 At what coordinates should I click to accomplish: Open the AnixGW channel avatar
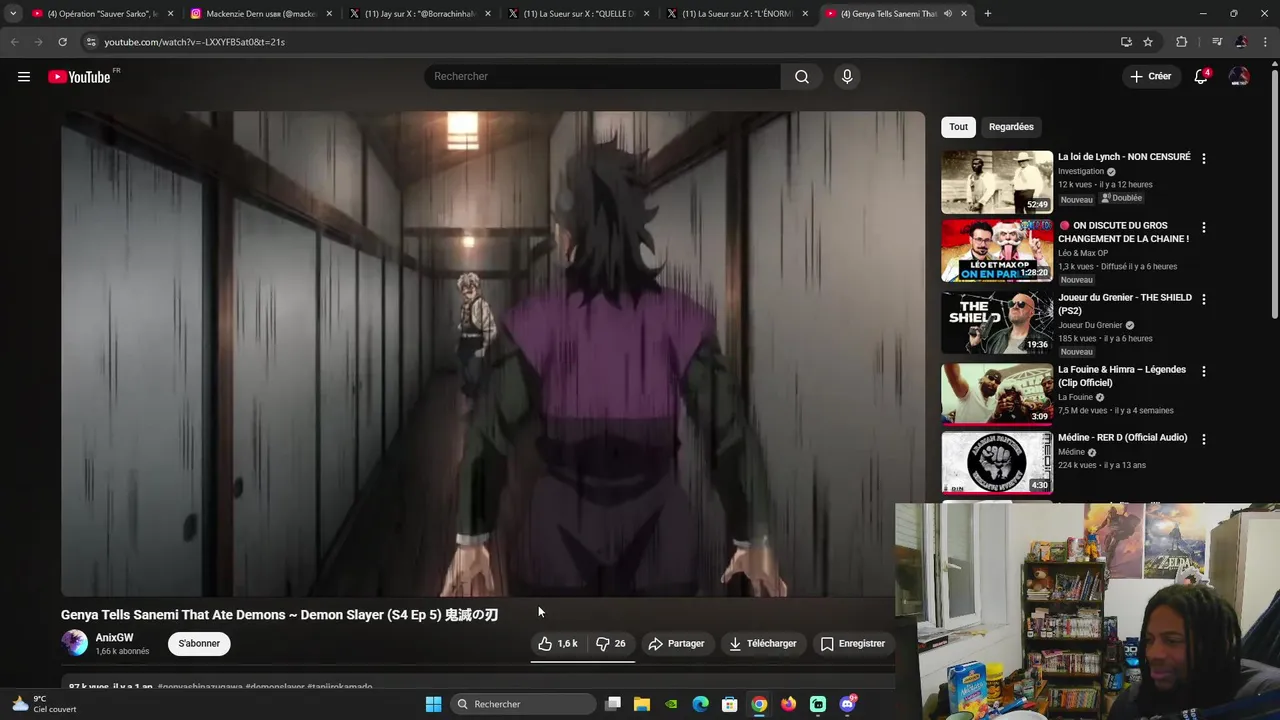(74, 643)
